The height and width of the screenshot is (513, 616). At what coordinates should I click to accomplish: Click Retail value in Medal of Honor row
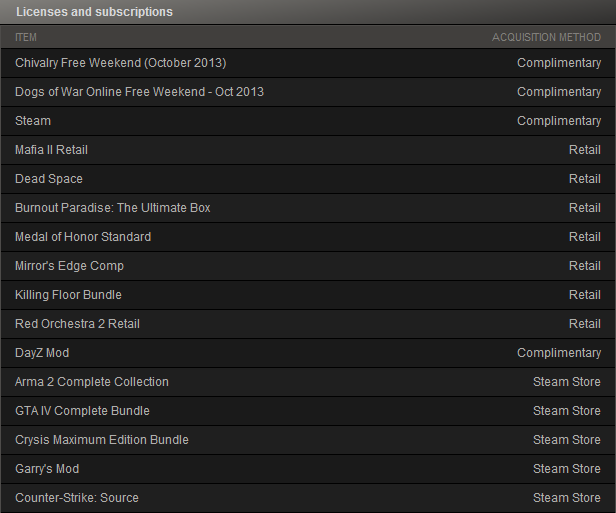585,237
